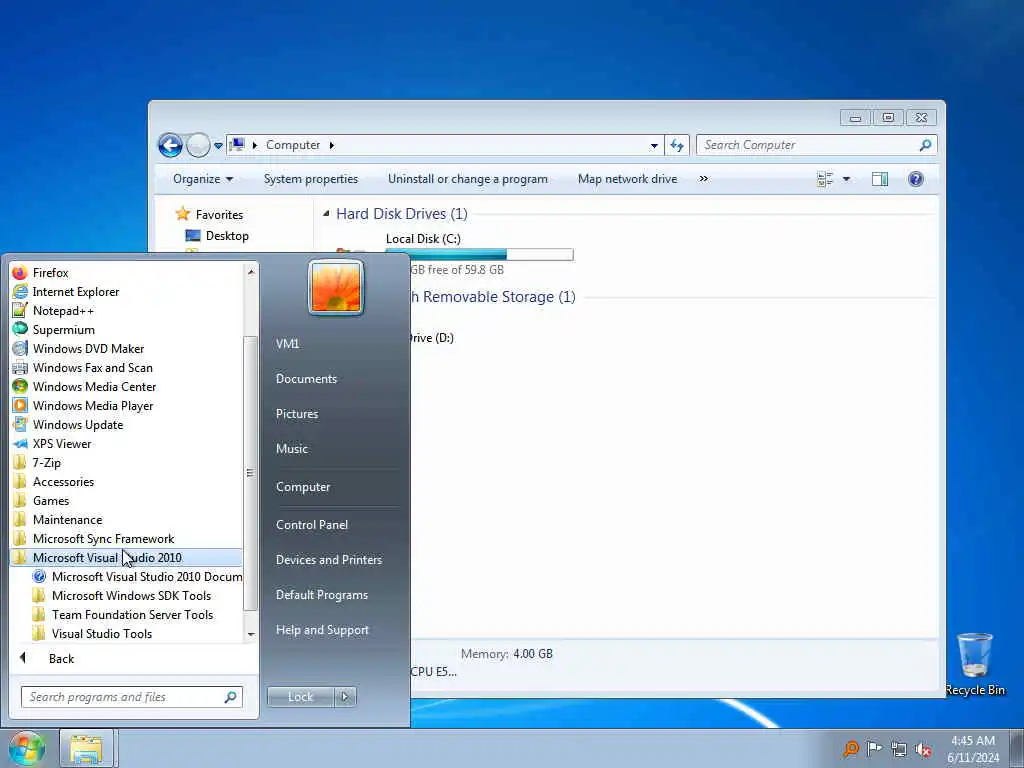Viewport: 1024px width, 768px height.
Task: Click the Lock button
Action: click(300, 697)
